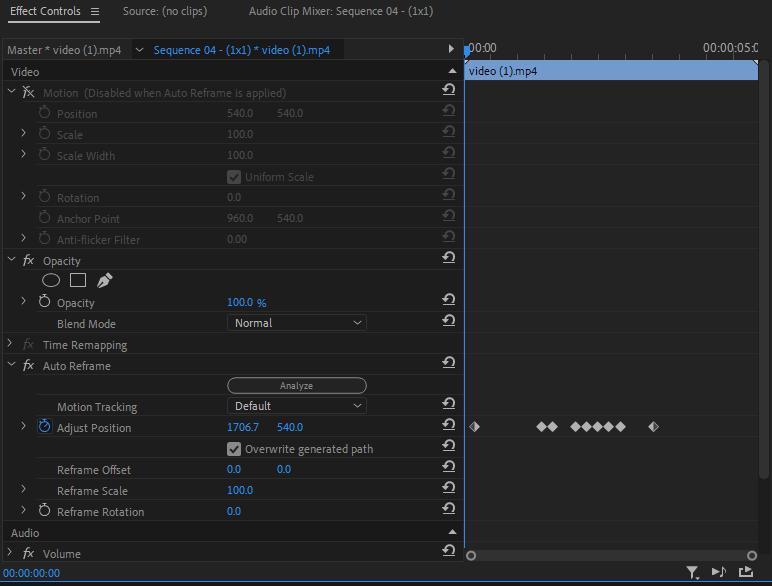This screenshot has height=586, width=772.
Task: Open the Audio Clip Mixer tab
Action: tap(341, 11)
